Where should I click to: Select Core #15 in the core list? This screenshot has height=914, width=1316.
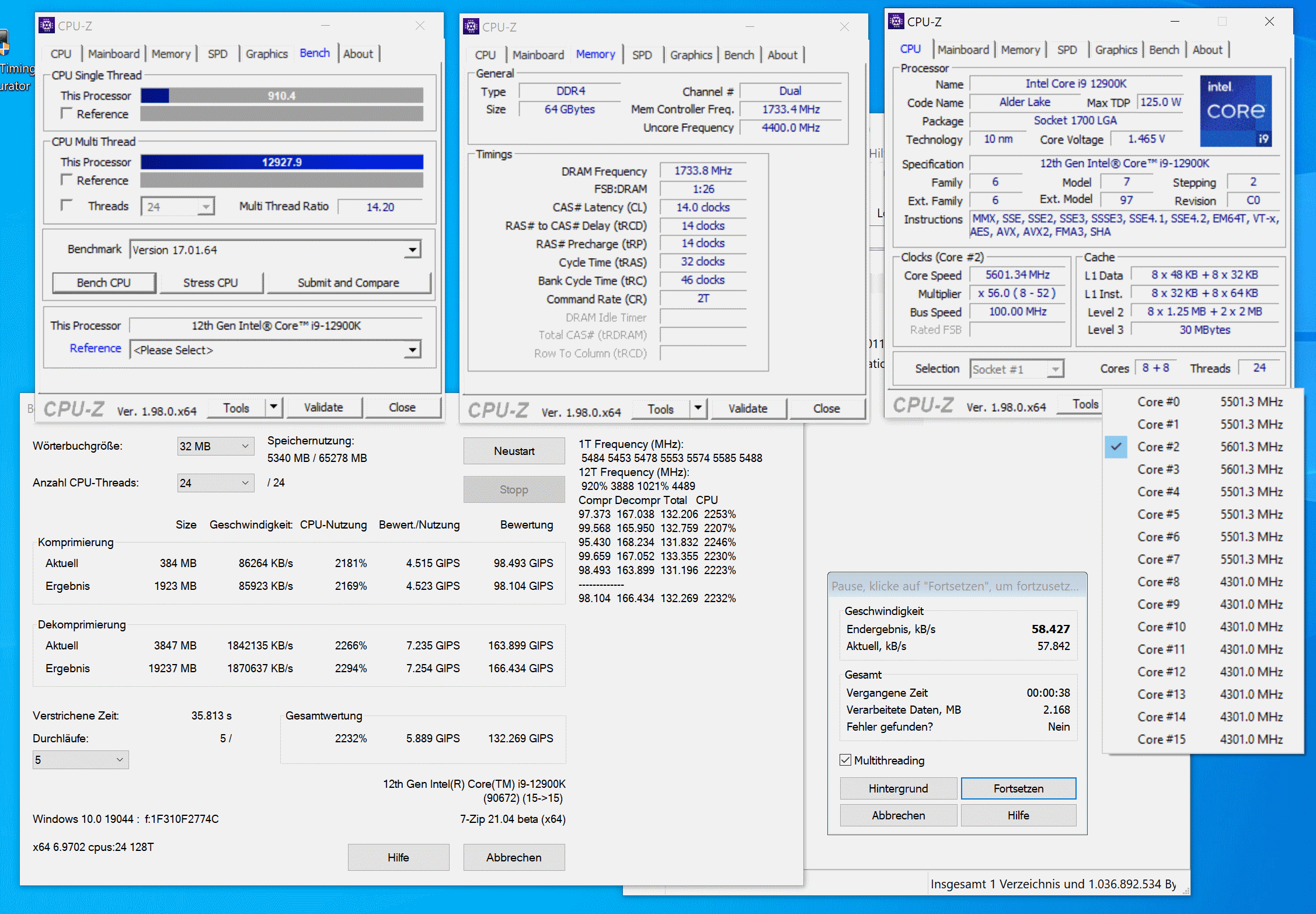point(1203,739)
